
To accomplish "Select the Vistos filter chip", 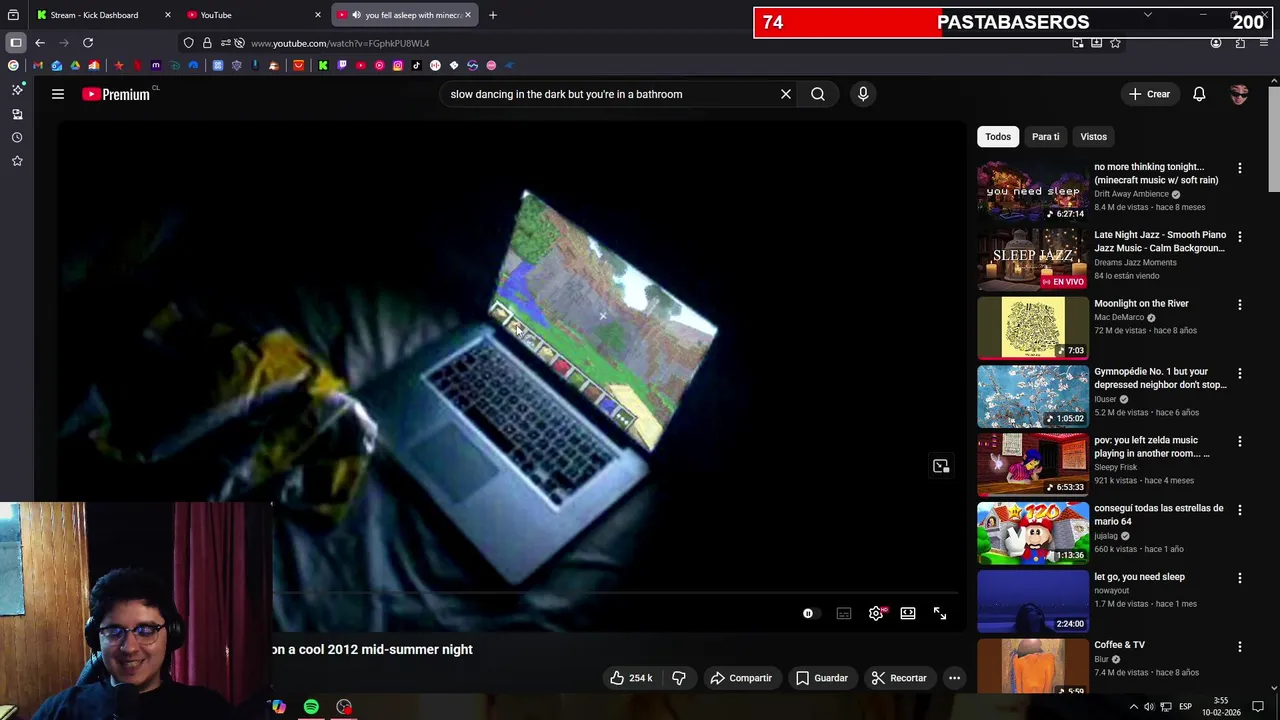I will [1093, 137].
